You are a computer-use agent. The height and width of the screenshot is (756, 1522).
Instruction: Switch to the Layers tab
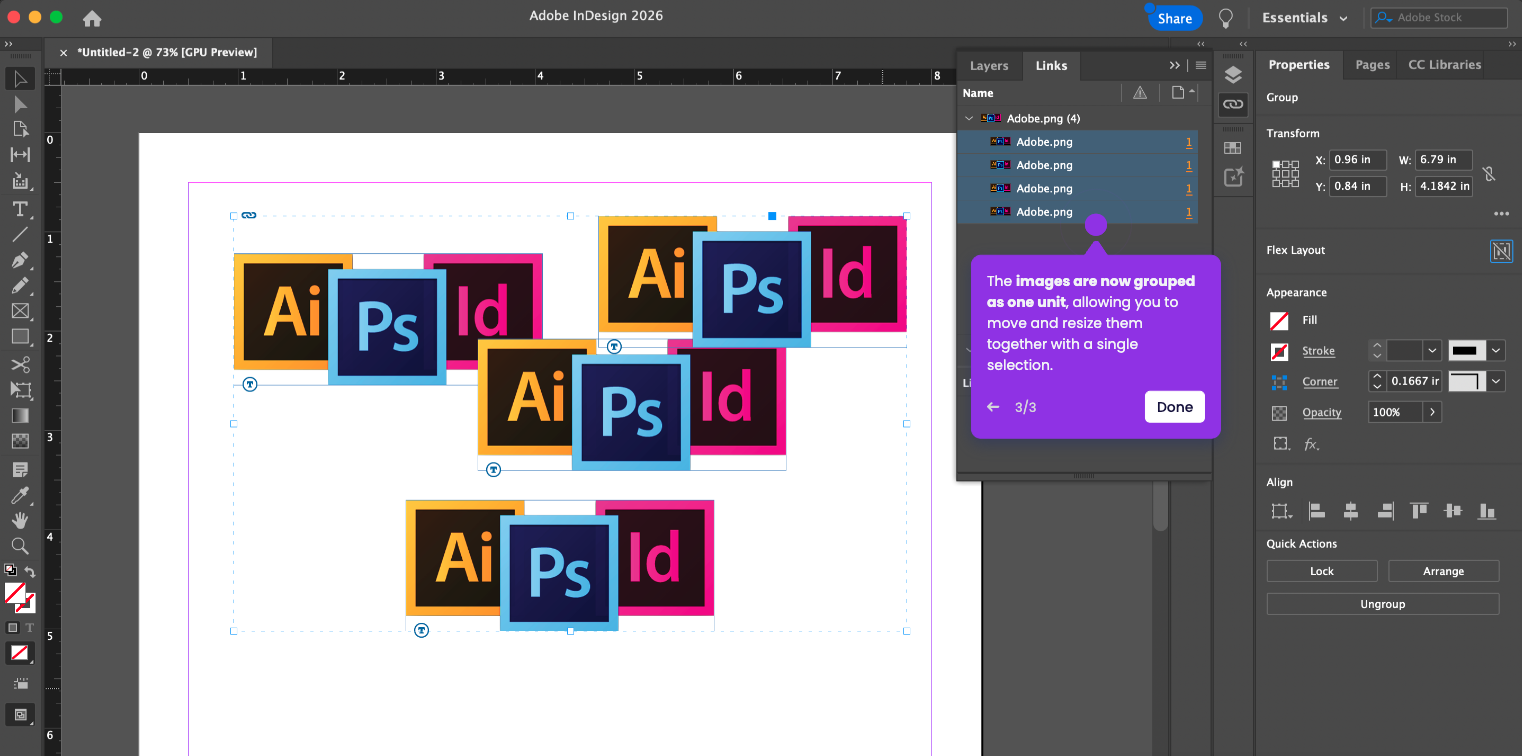(989, 65)
